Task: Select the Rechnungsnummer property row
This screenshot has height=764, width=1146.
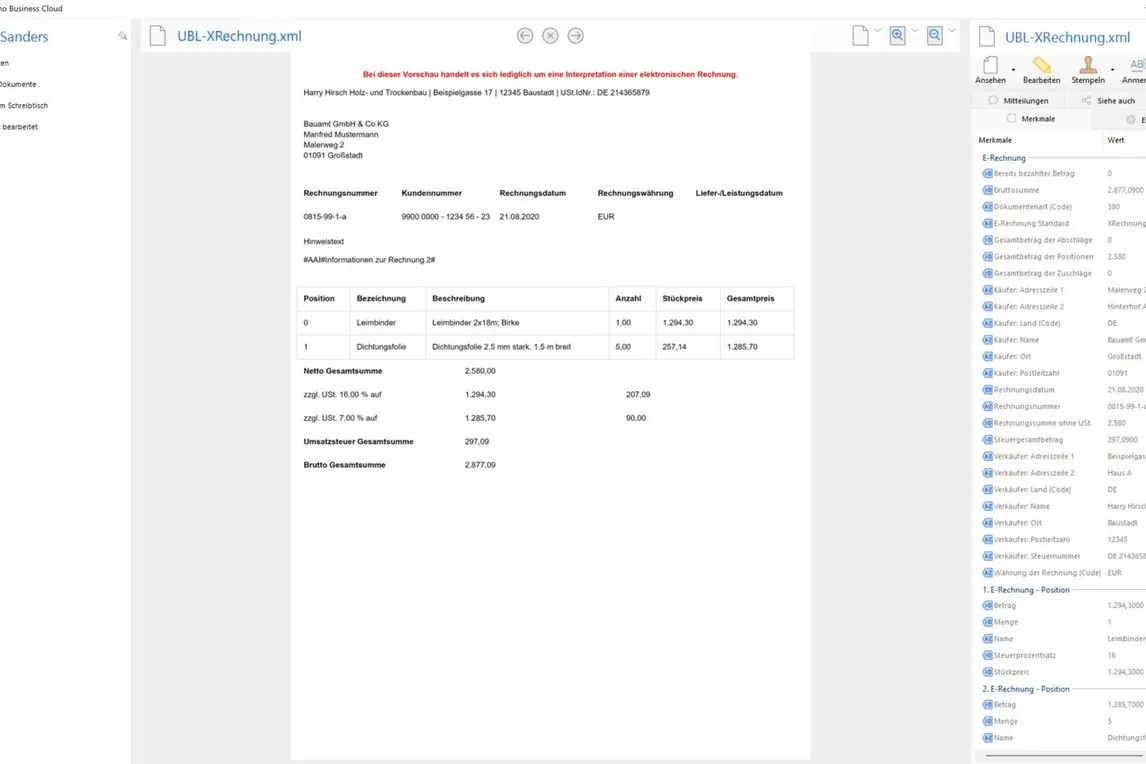Action: tap(1063, 406)
